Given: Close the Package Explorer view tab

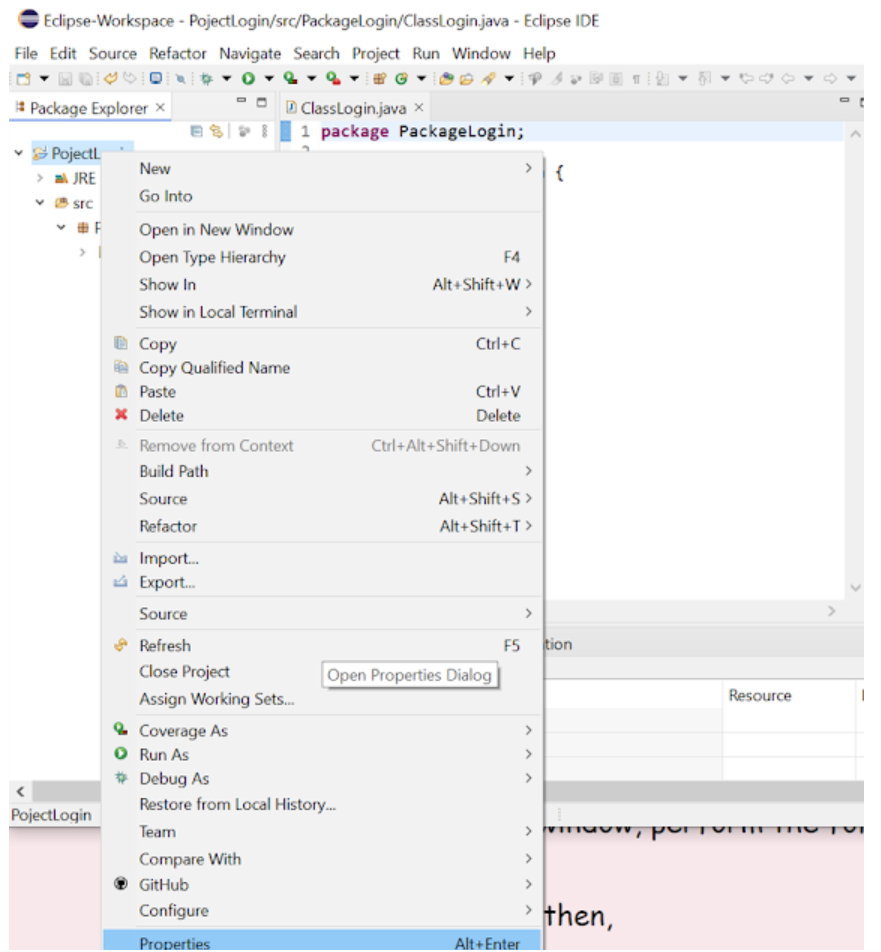Looking at the screenshot, I should (160, 107).
